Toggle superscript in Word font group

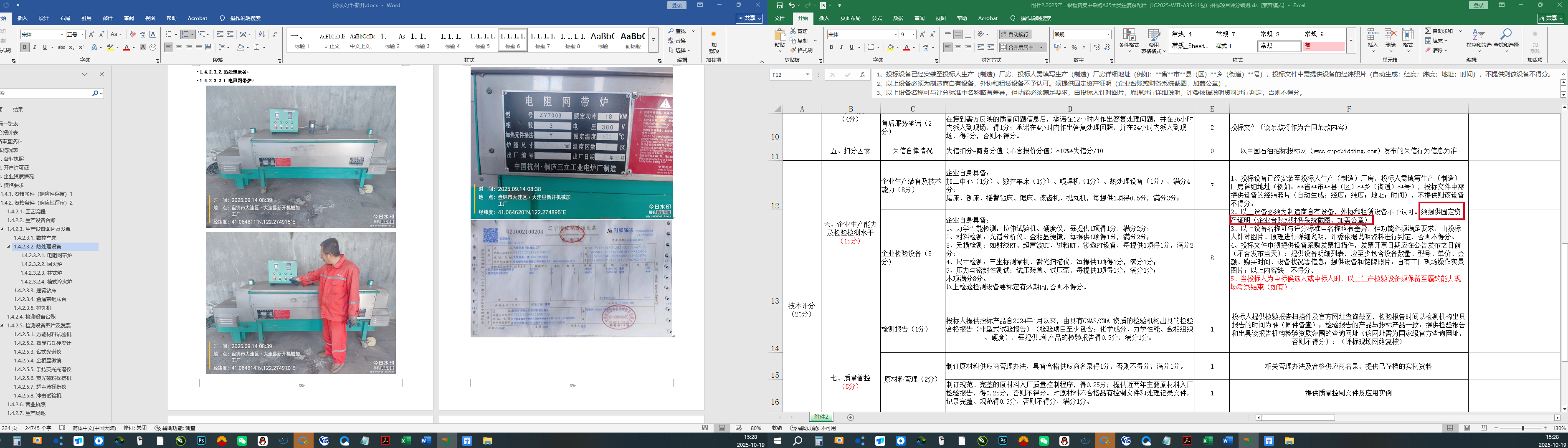coord(81,48)
